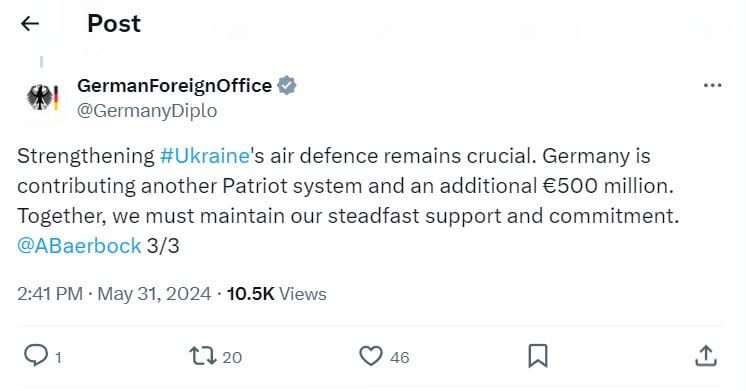
Task: Bookmark this post
Action: [538, 356]
